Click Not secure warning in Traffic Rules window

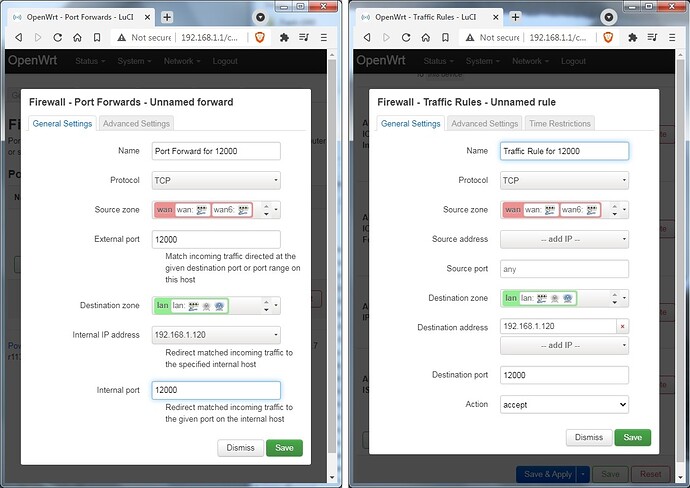pyautogui.click(x=492, y=38)
